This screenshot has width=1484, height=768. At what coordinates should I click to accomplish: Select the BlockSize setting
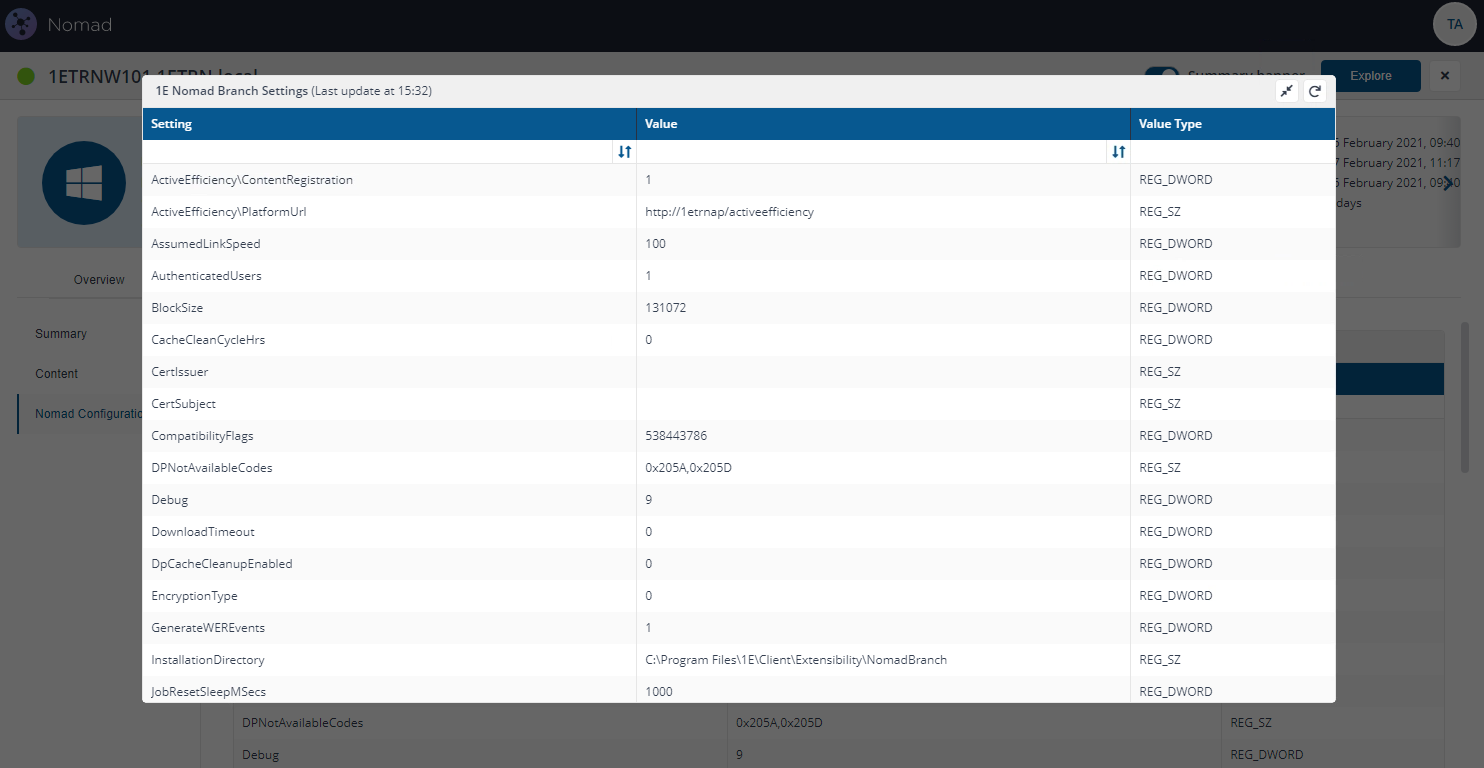pos(177,308)
